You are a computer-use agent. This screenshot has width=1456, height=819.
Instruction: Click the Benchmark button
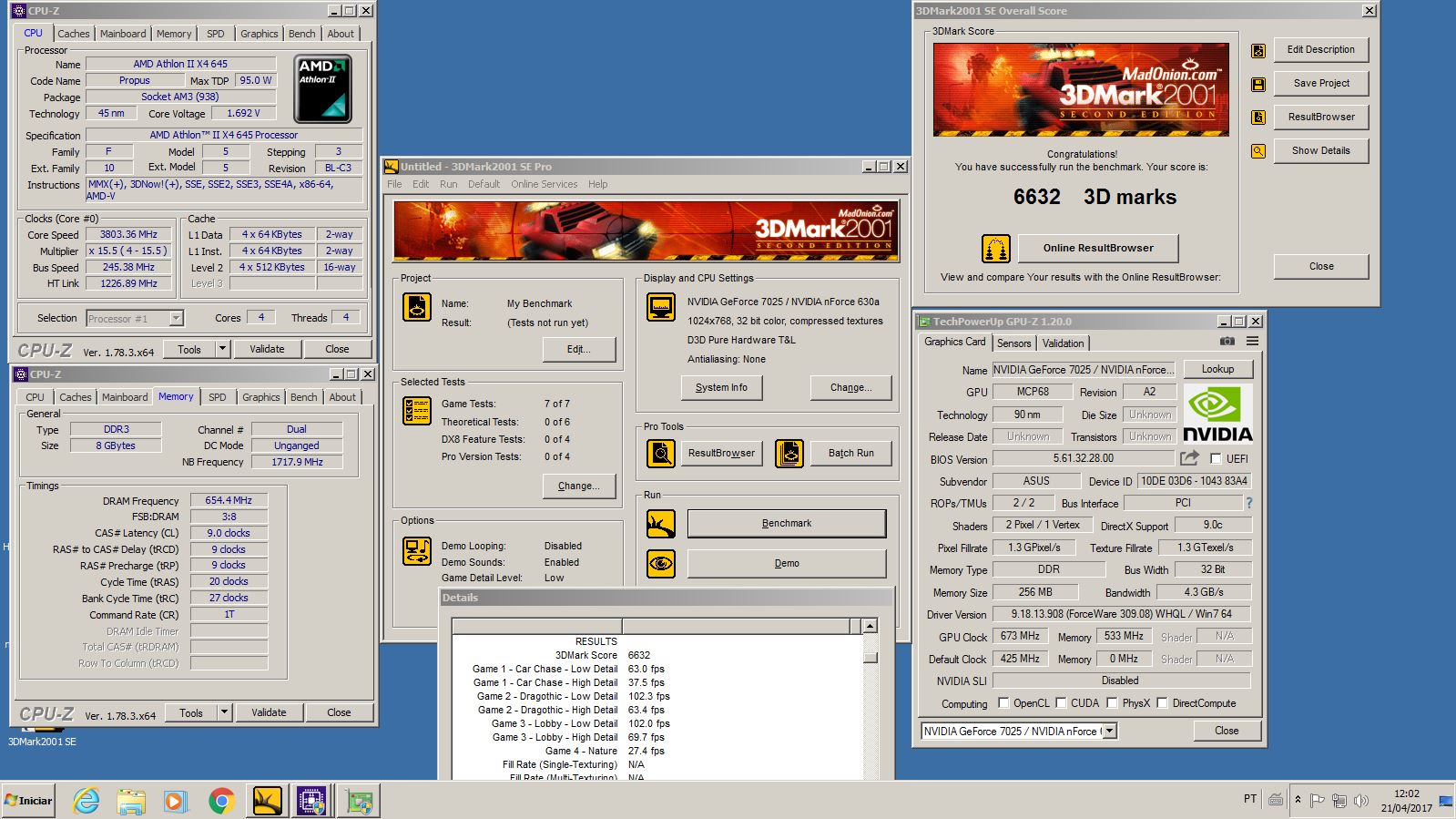787,523
